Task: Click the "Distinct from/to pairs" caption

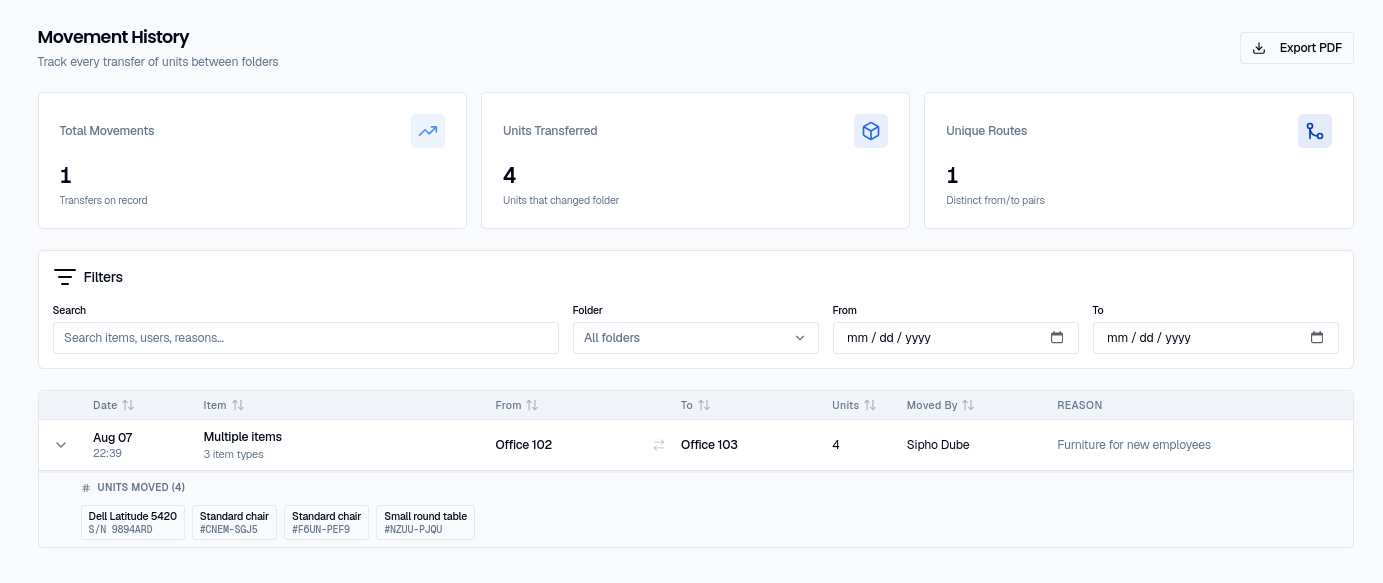Action: tap(996, 200)
